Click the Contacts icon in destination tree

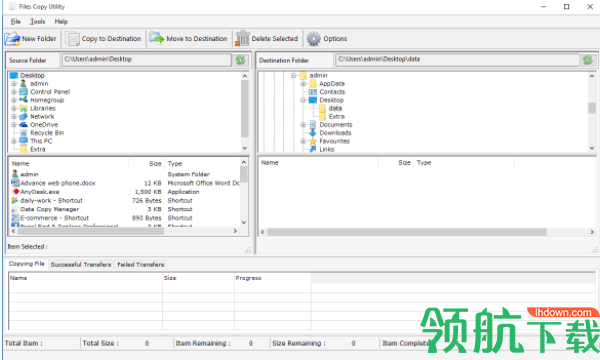[x=313, y=92]
